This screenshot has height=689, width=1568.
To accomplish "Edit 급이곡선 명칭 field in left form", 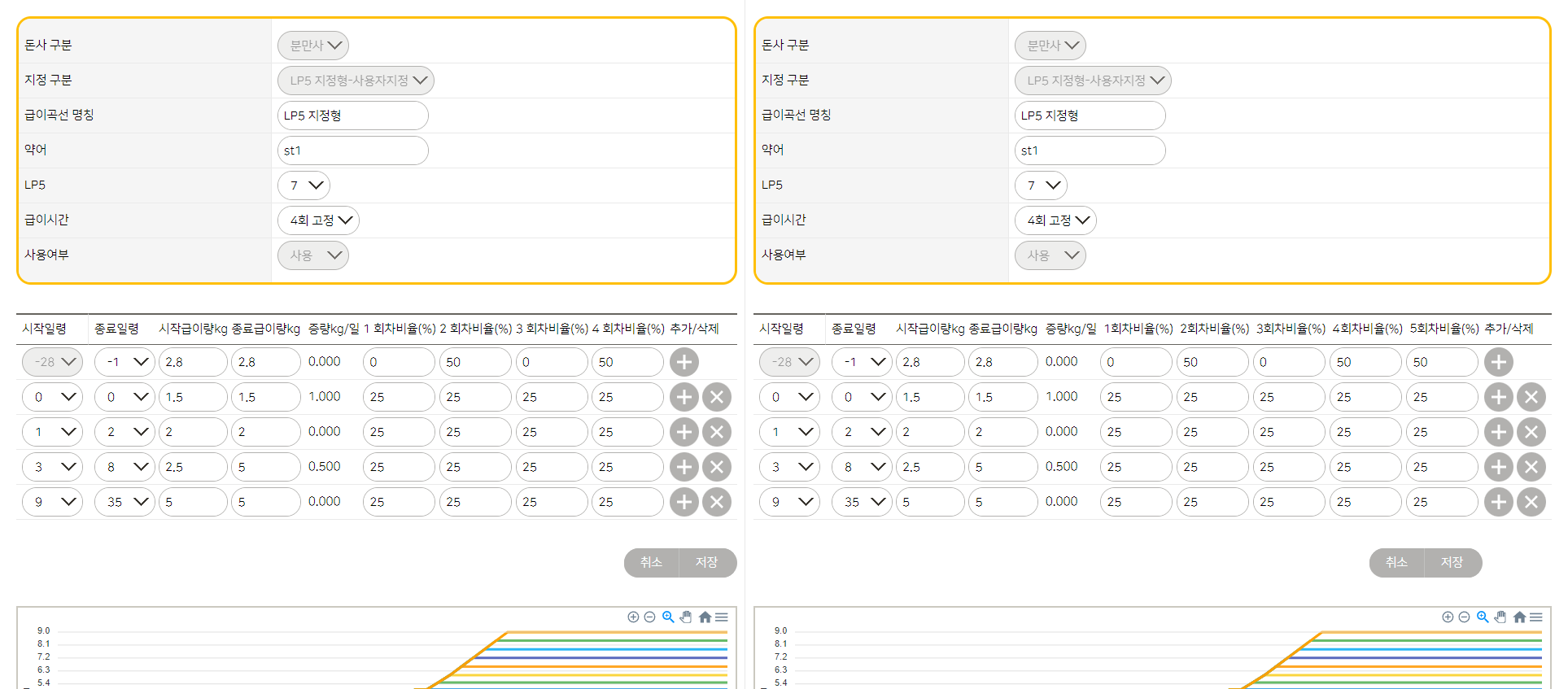I will tap(353, 116).
